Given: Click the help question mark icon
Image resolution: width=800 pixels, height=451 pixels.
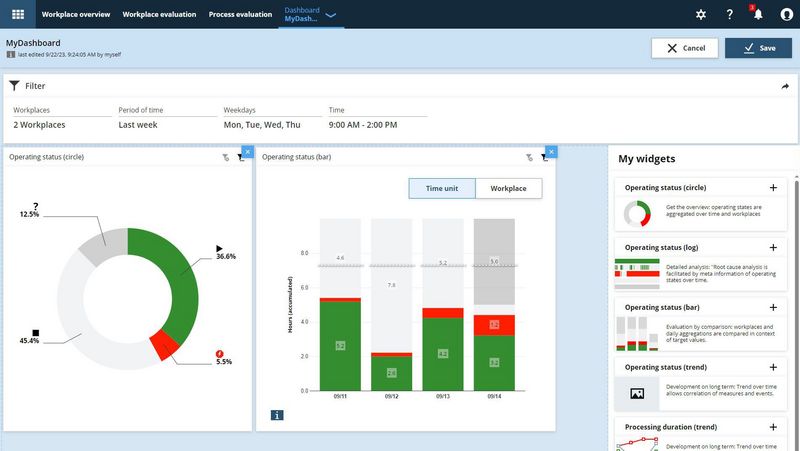Looking at the screenshot, I should 729,15.
